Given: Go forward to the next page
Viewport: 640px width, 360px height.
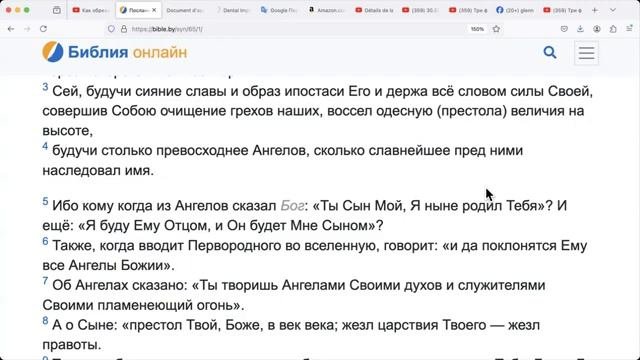Looking at the screenshot, I should 27,29.
